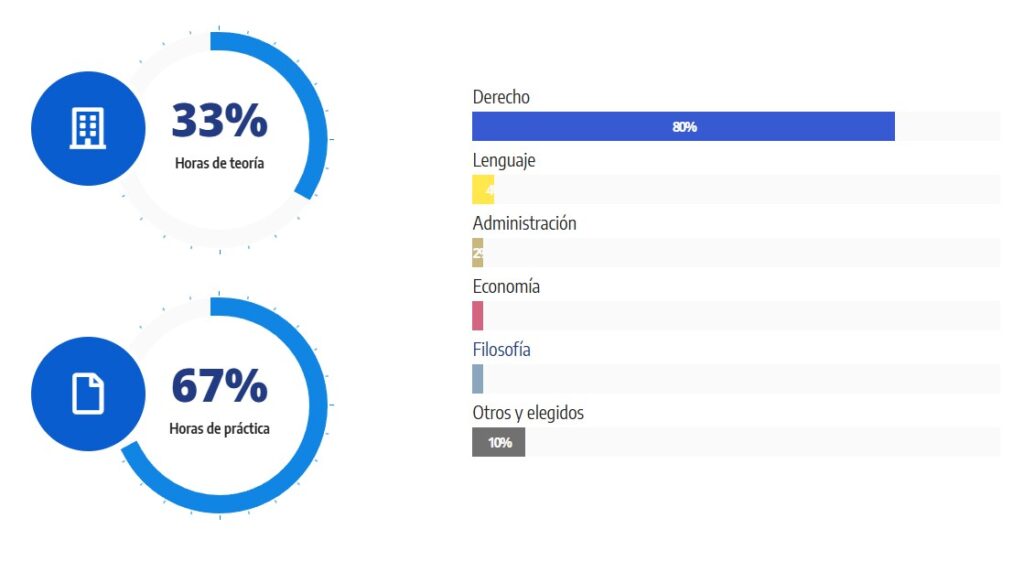Click the 33% theory hours figure
This screenshot has height=572, width=1024.
coord(219,121)
